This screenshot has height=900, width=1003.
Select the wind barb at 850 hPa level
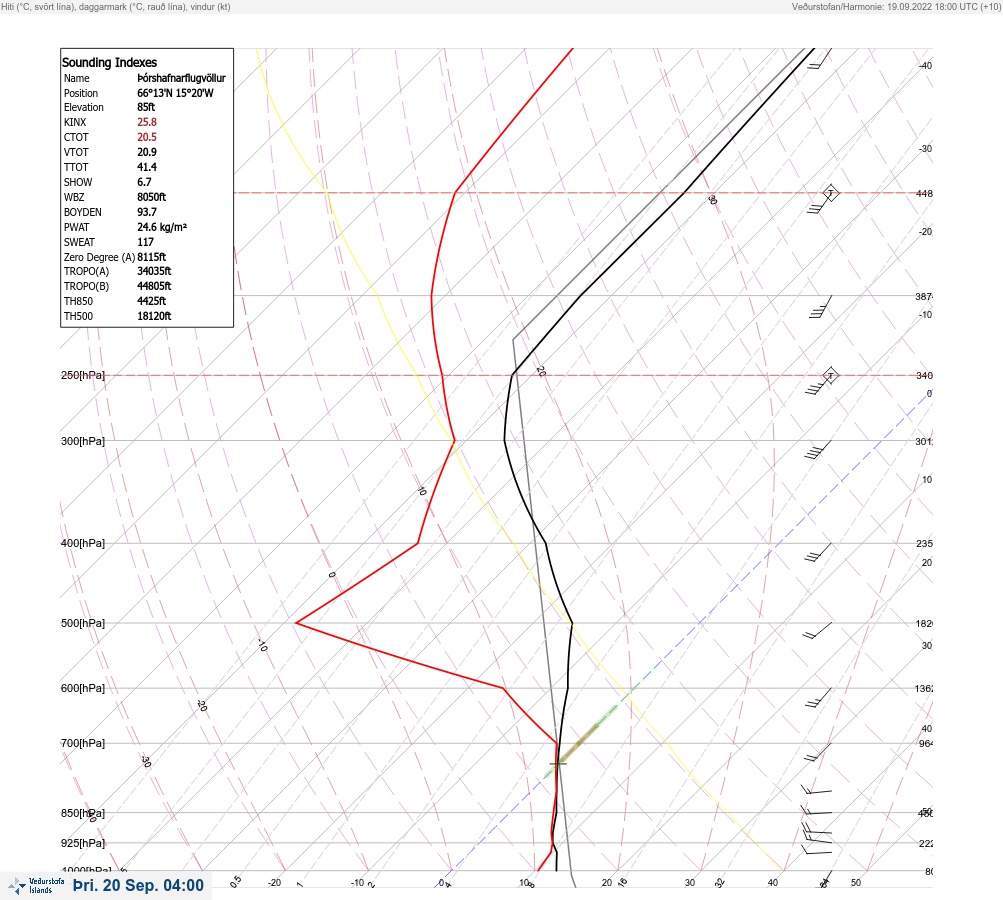pos(816,810)
